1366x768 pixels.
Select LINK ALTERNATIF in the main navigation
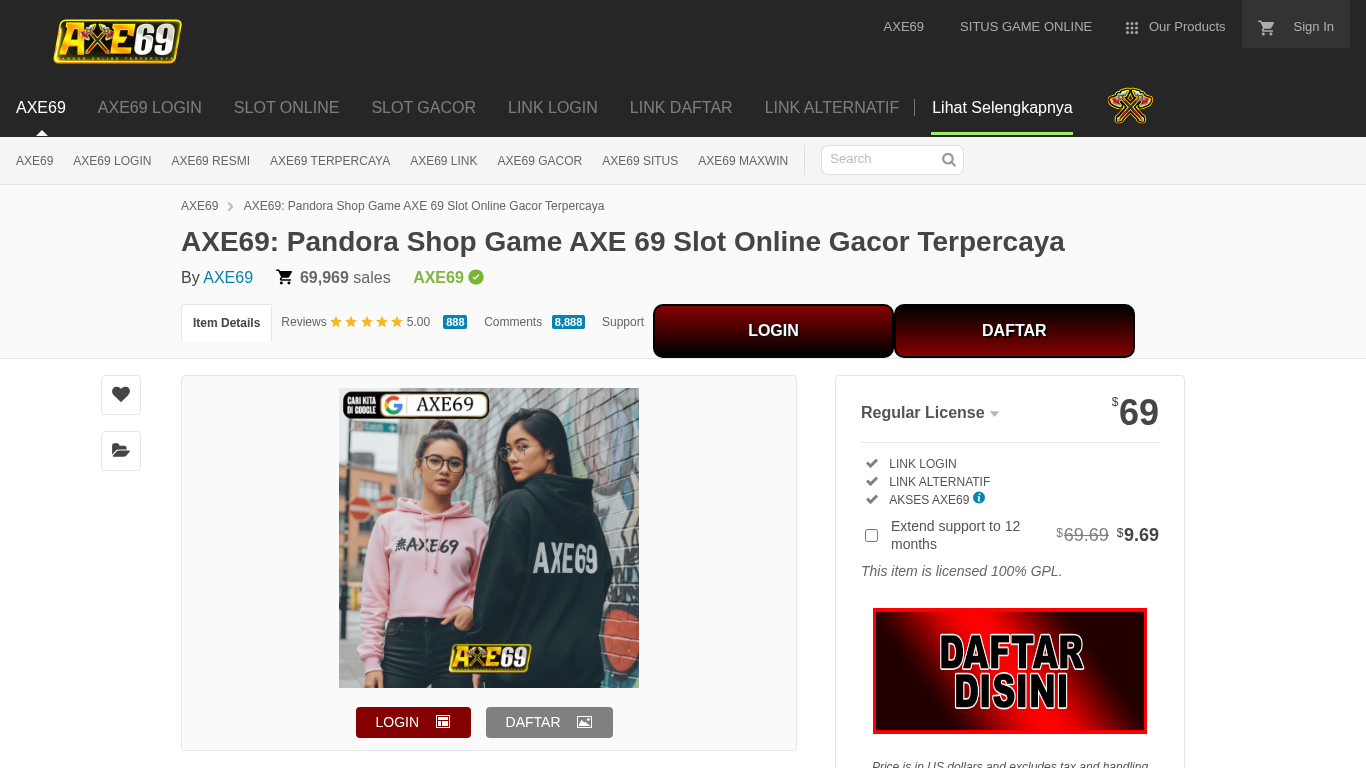[832, 107]
